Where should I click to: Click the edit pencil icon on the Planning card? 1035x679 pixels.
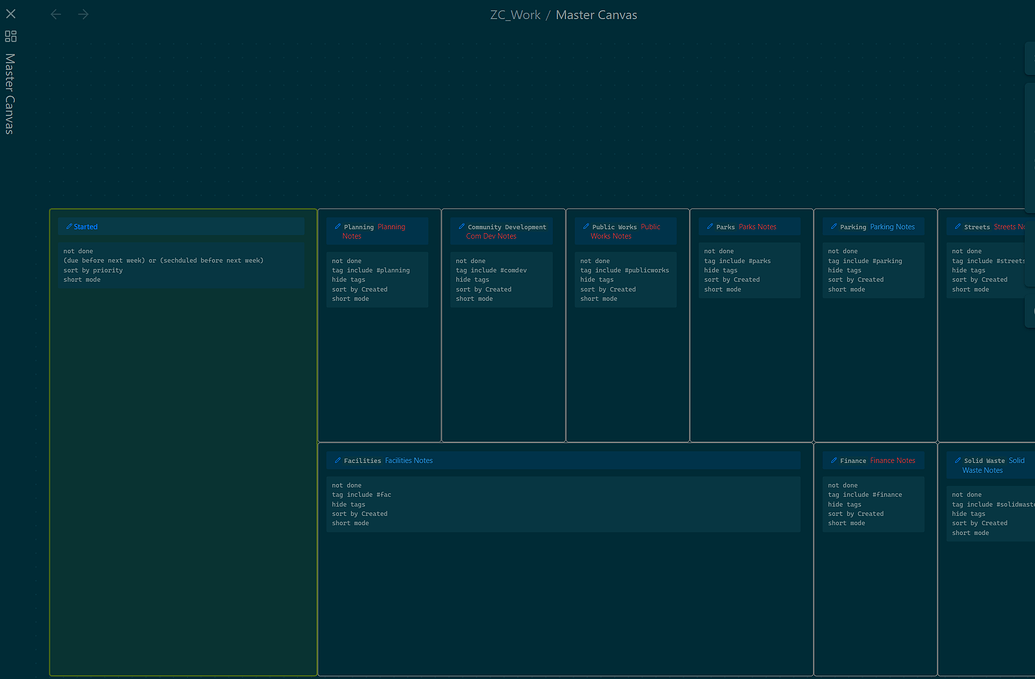pyautogui.click(x=339, y=226)
